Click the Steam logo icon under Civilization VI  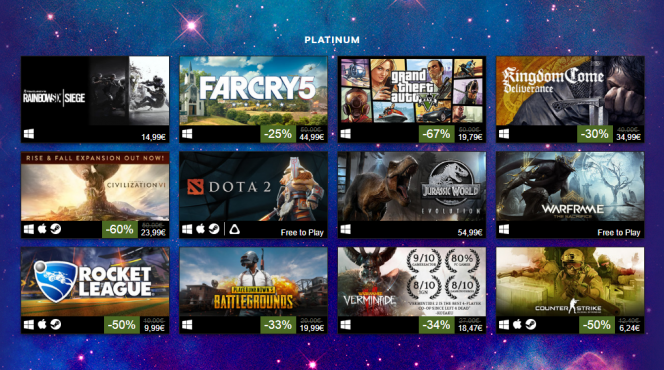pos(55,229)
